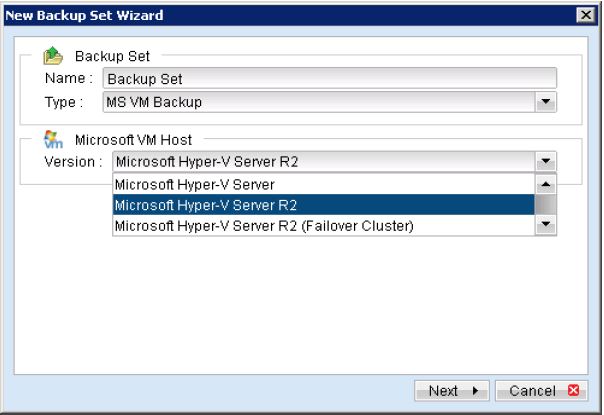
Task: Click the Name input field
Action: point(330,79)
